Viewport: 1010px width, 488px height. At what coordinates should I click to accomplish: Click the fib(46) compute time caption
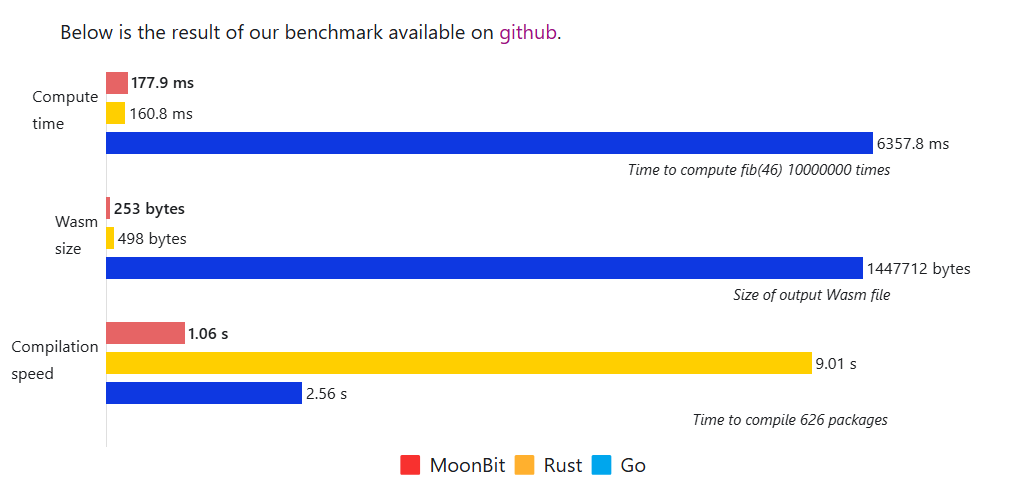(758, 170)
